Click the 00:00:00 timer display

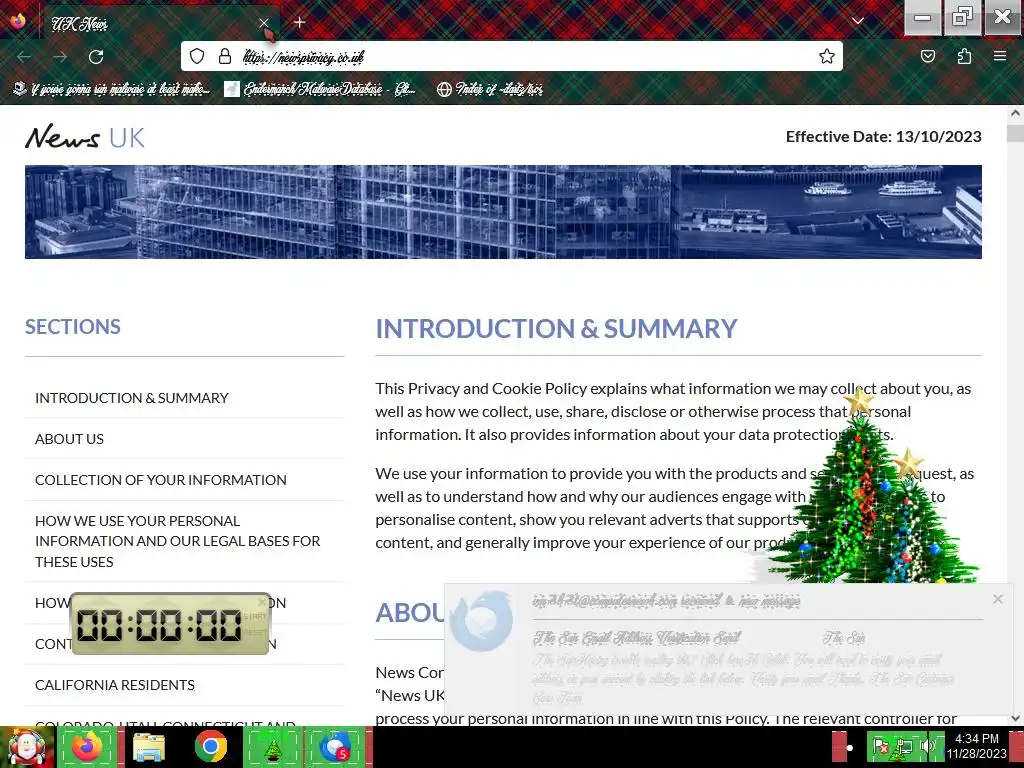(160, 626)
